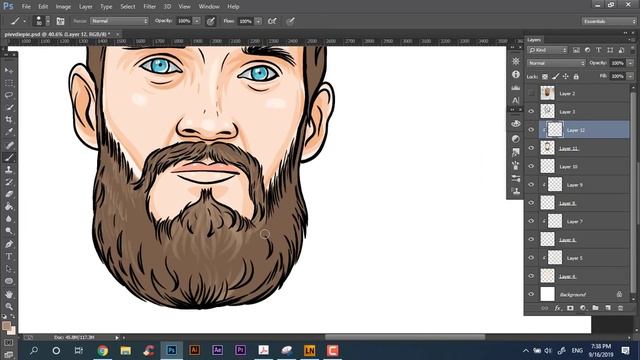Select the Pen tool
640x360 pixels.
[x=9, y=244]
